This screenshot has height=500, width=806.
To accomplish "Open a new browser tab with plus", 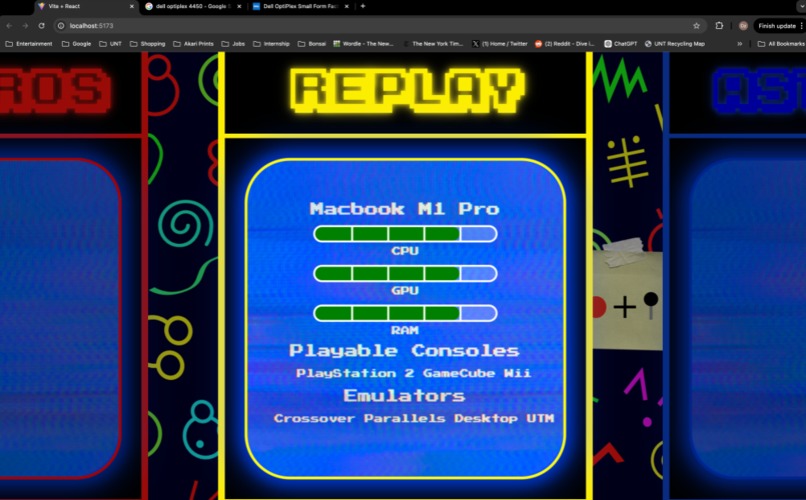I will (363, 6).
